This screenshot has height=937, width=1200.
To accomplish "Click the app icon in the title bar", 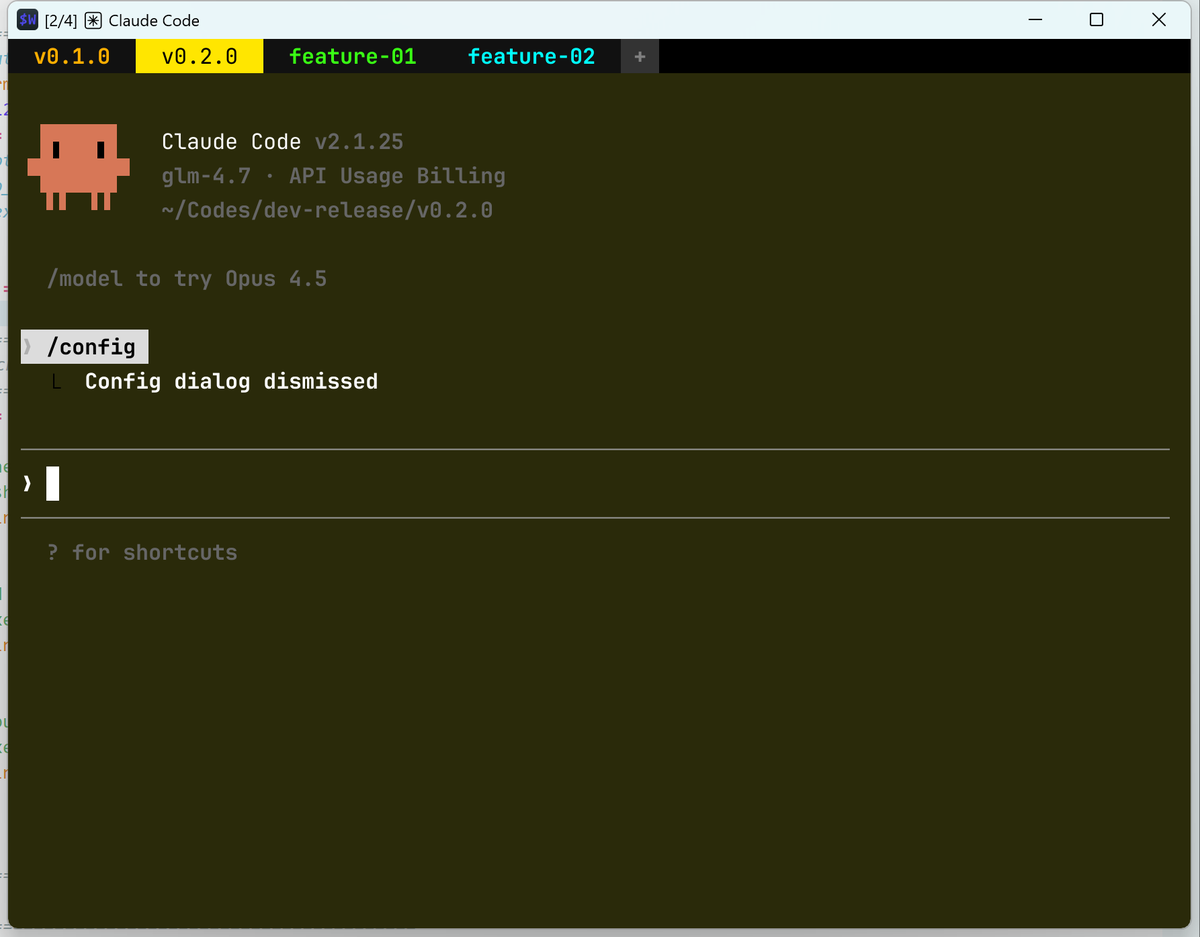I will pyautogui.click(x=29, y=20).
